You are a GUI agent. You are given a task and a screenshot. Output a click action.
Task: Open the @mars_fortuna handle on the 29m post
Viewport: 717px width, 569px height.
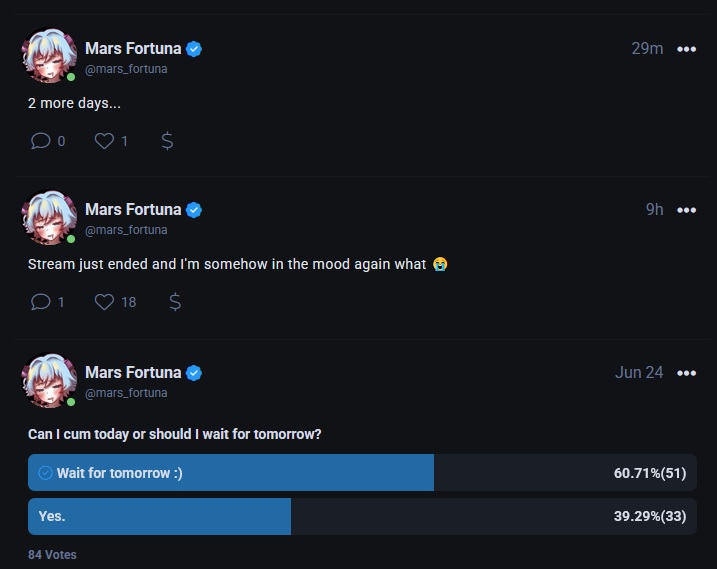tap(126, 69)
